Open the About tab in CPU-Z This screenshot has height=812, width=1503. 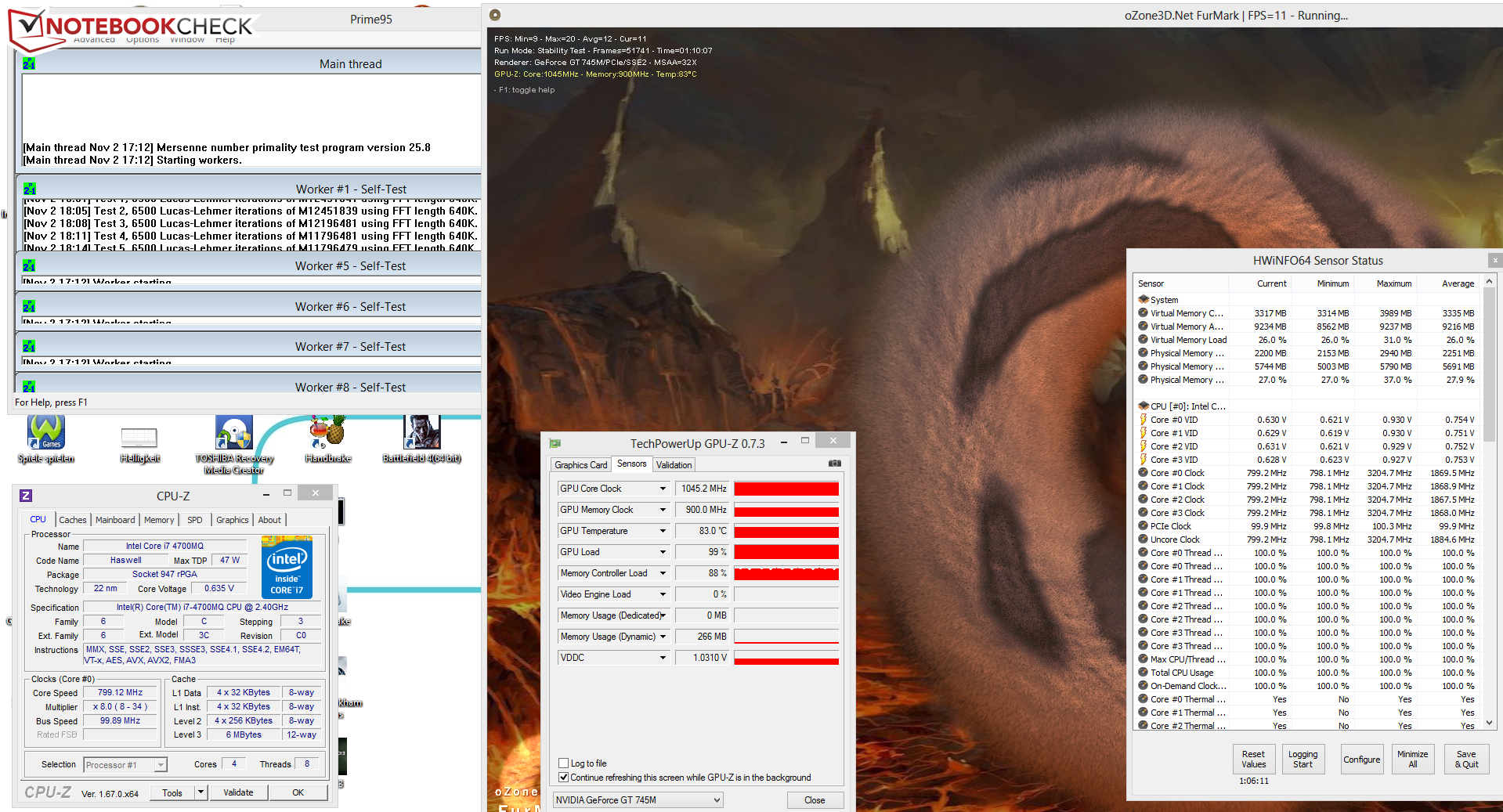(x=269, y=520)
